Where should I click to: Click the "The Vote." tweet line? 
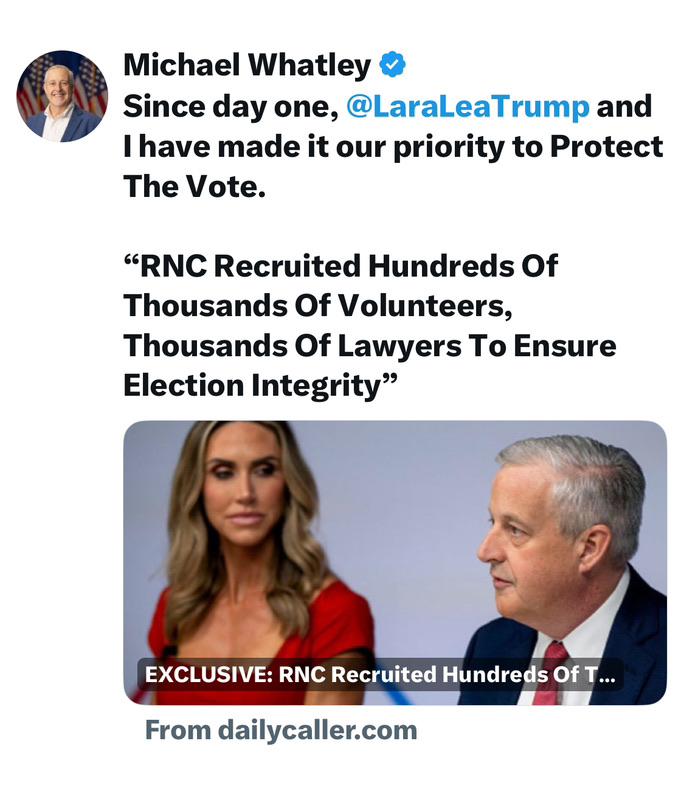click(x=194, y=186)
